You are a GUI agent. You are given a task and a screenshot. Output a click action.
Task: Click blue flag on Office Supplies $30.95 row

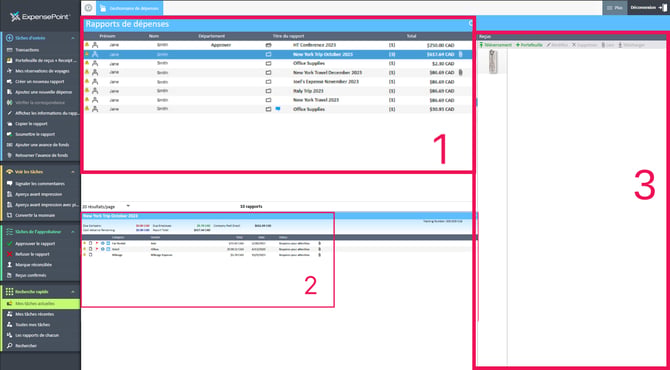[278, 109]
